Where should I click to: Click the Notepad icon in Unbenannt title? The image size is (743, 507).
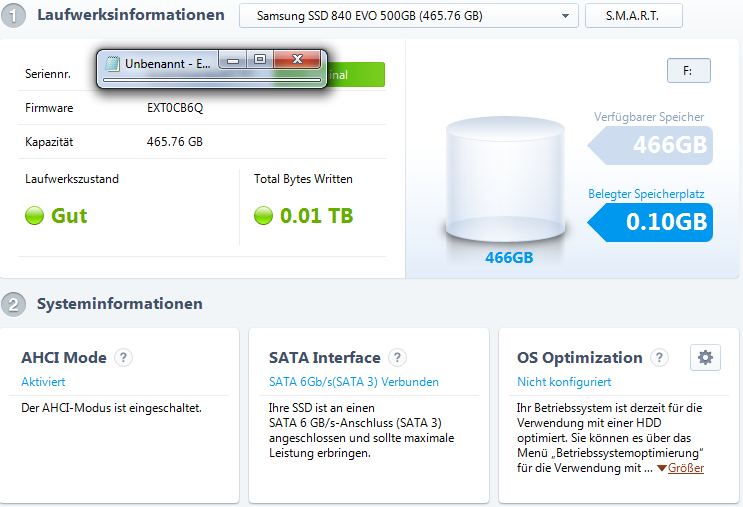(x=112, y=63)
